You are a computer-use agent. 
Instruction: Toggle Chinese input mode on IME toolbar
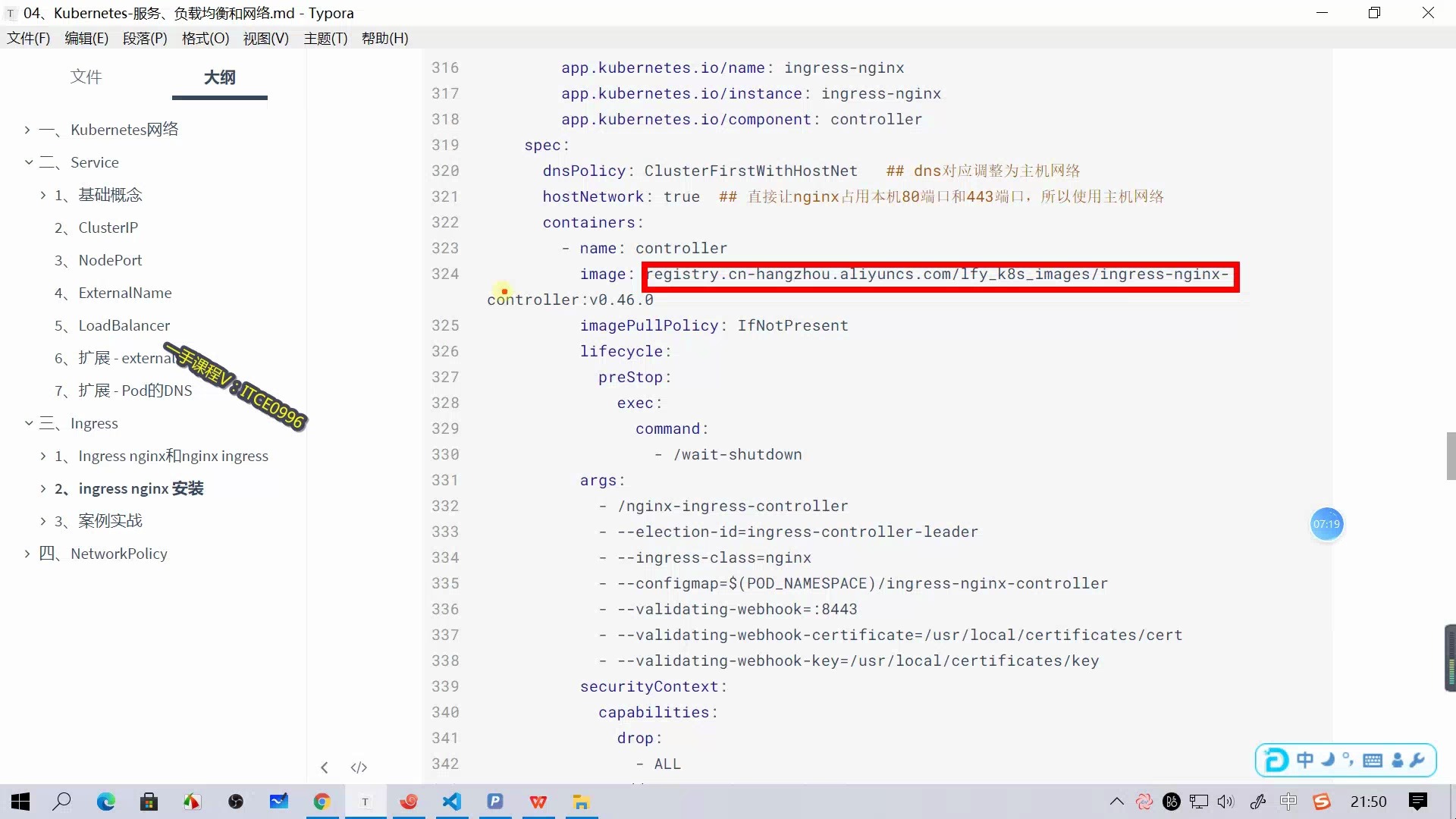point(1305,760)
